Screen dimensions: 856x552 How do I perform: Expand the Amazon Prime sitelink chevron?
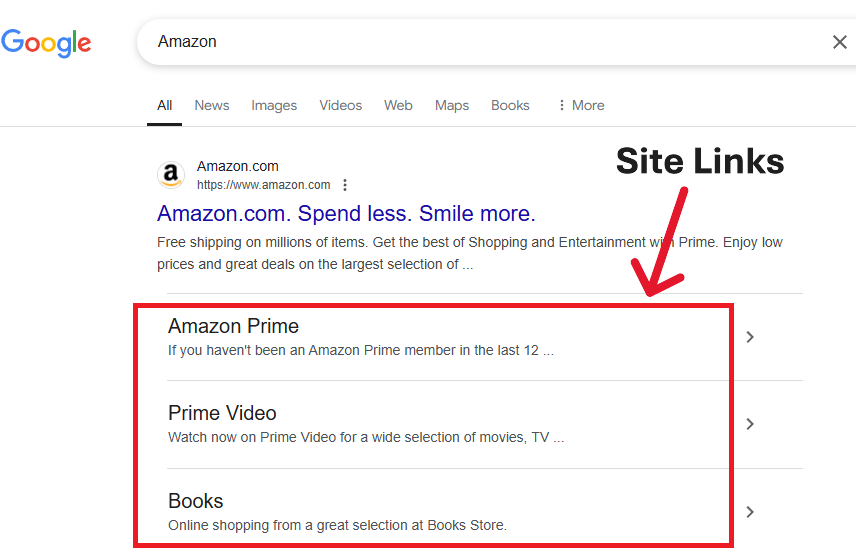pyautogui.click(x=750, y=337)
